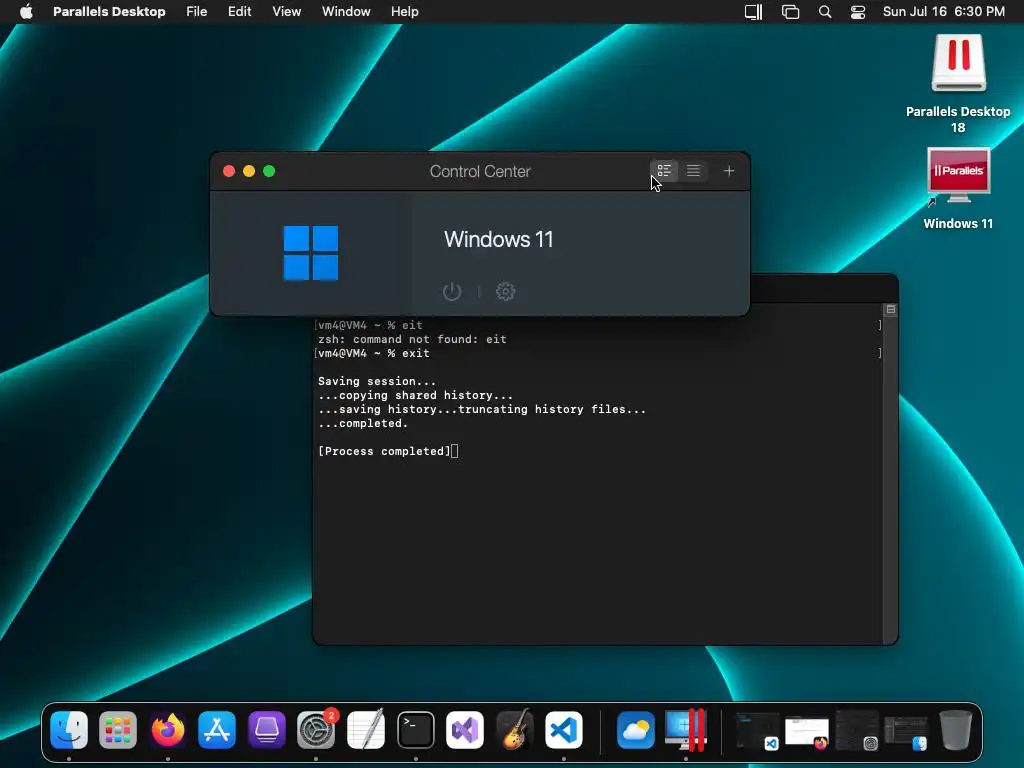Click Terminal window split pane button
This screenshot has width=1024, height=768.
click(x=891, y=310)
